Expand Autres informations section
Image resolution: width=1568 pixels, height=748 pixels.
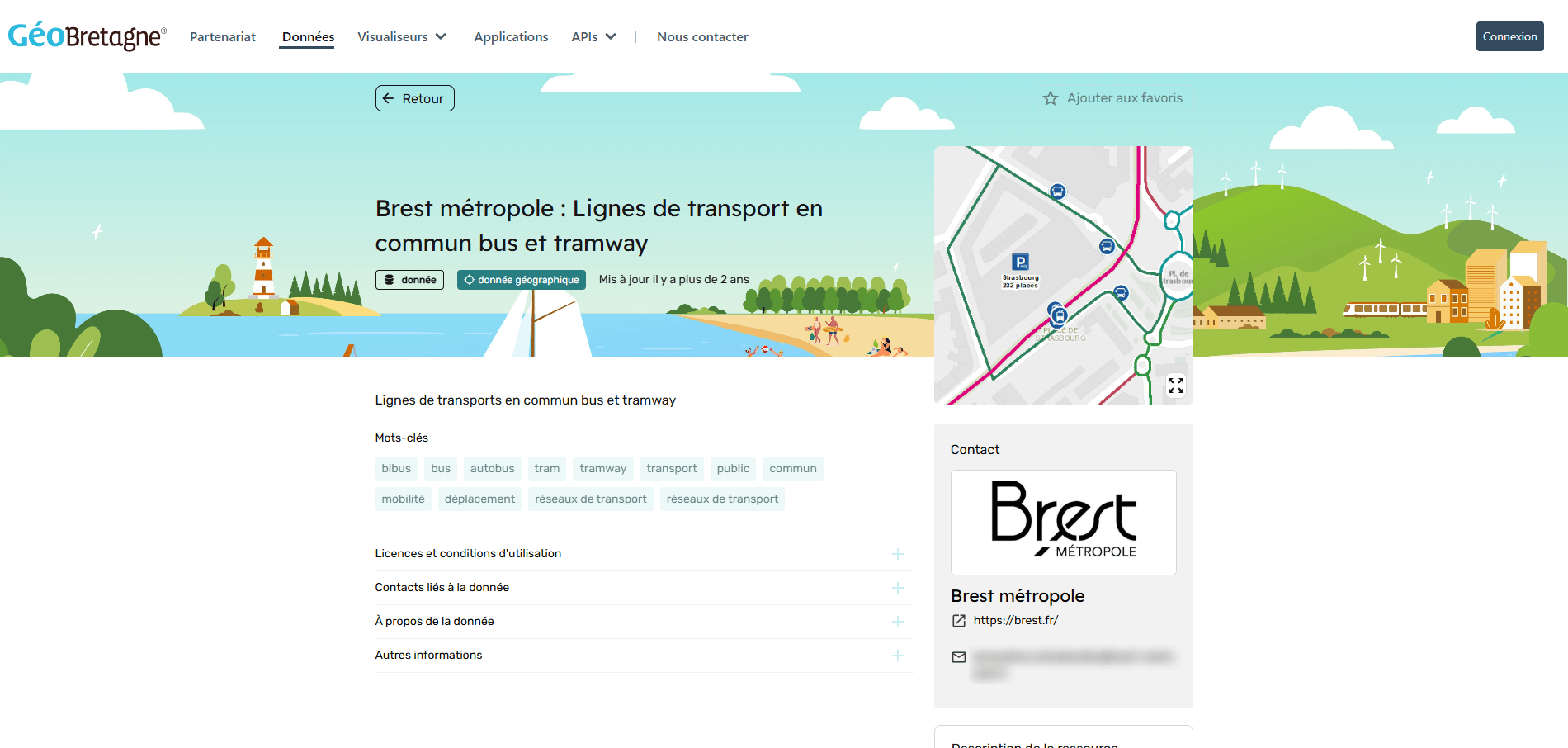click(644, 656)
